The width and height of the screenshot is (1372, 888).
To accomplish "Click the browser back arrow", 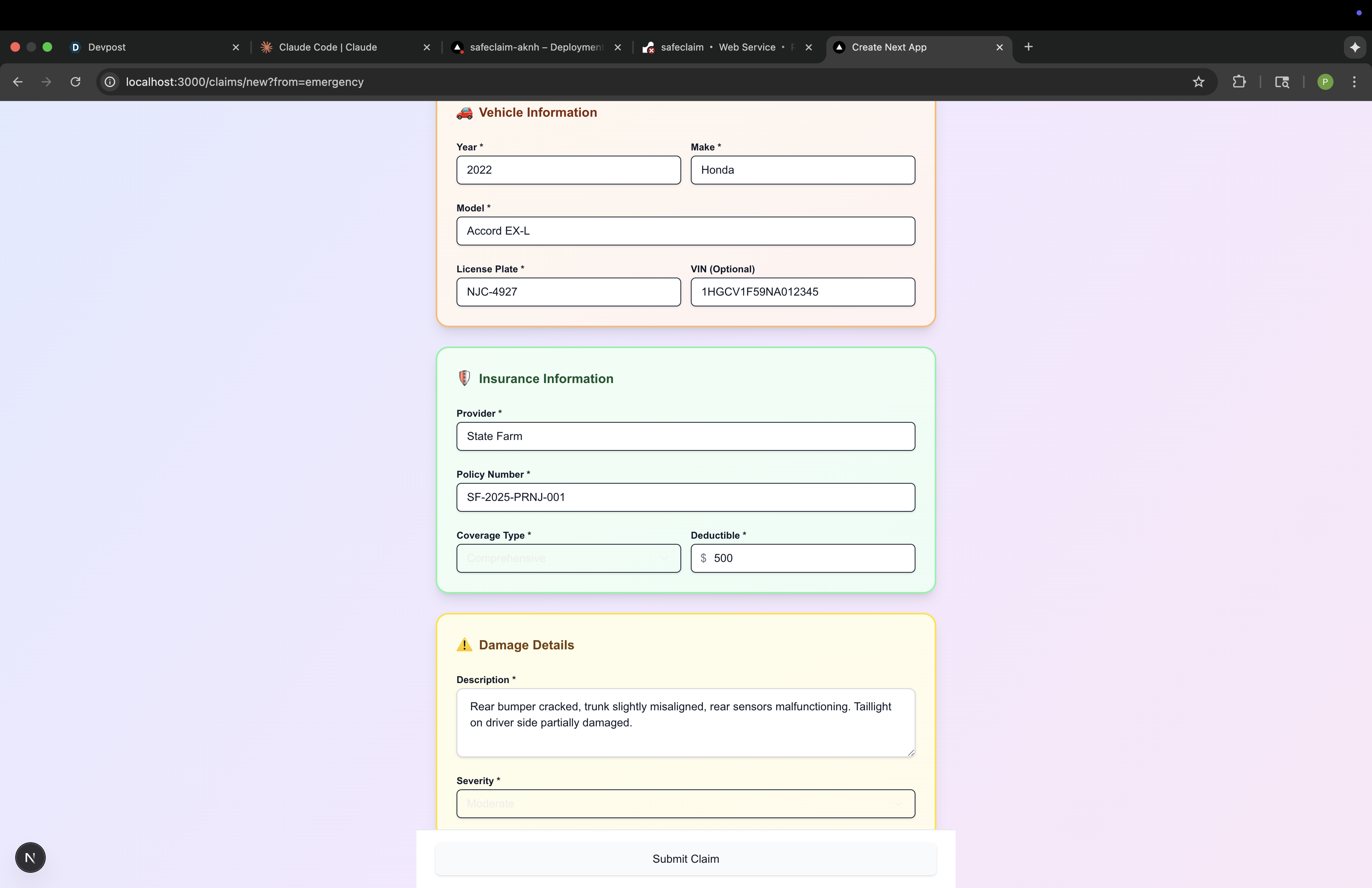I will tap(18, 82).
